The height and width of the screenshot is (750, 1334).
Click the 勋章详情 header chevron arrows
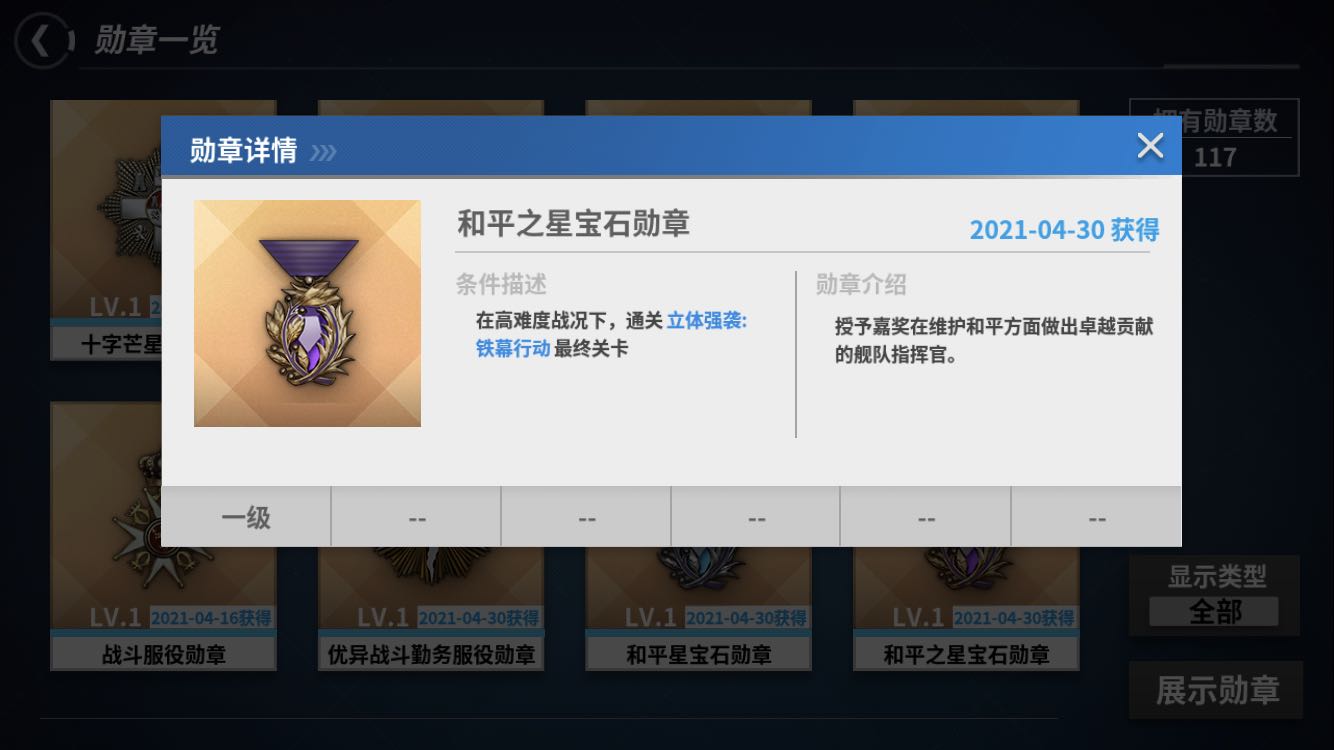(x=323, y=152)
